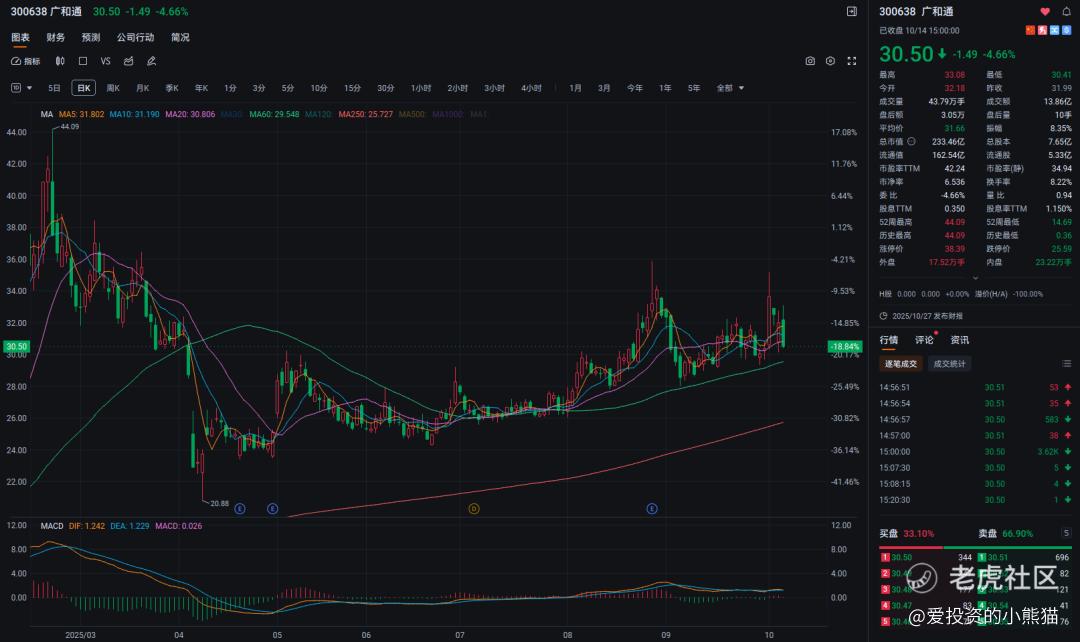1080x642 pixels.
Task: Click the blue connect badge icon
Action: (x=1055, y=30)
